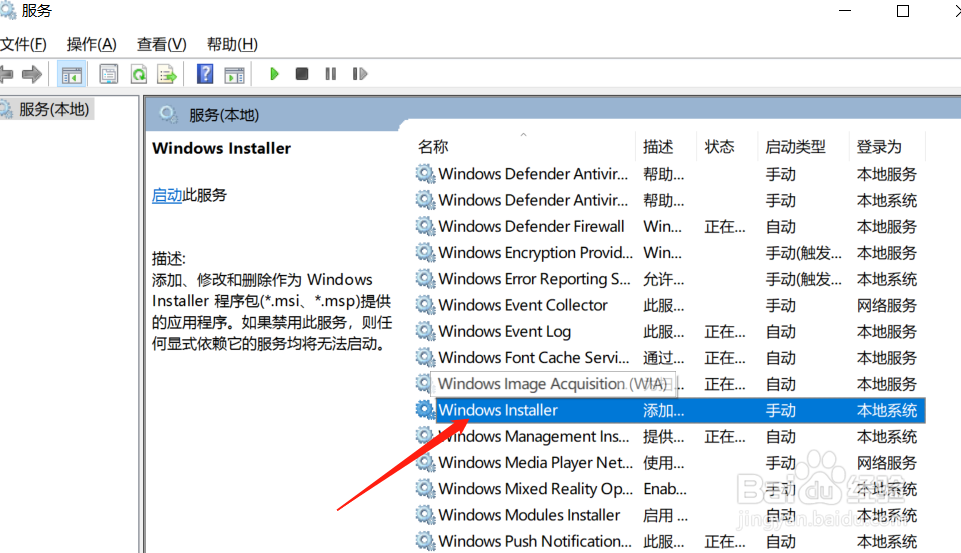This screenshot has height=553, width=961.
Task: Restart the service with the restart button
Action: click(x=360, y=74)
